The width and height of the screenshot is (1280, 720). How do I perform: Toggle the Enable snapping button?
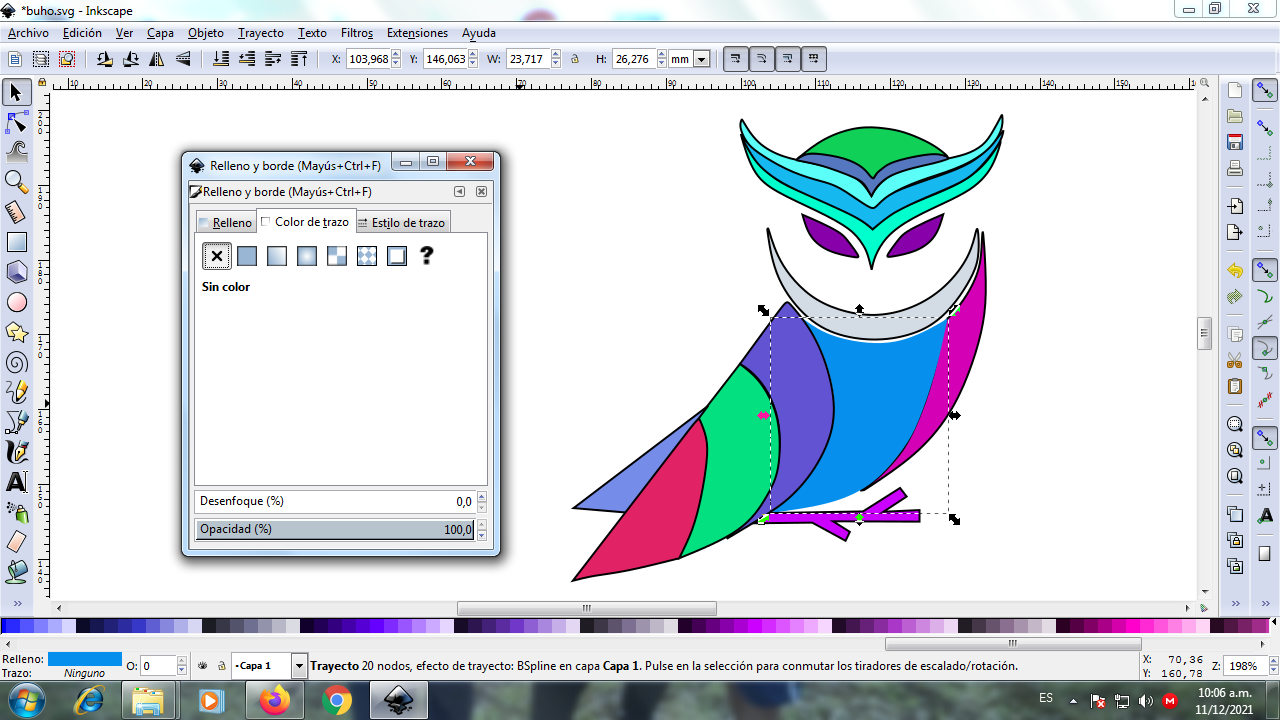pos(1265,92)
